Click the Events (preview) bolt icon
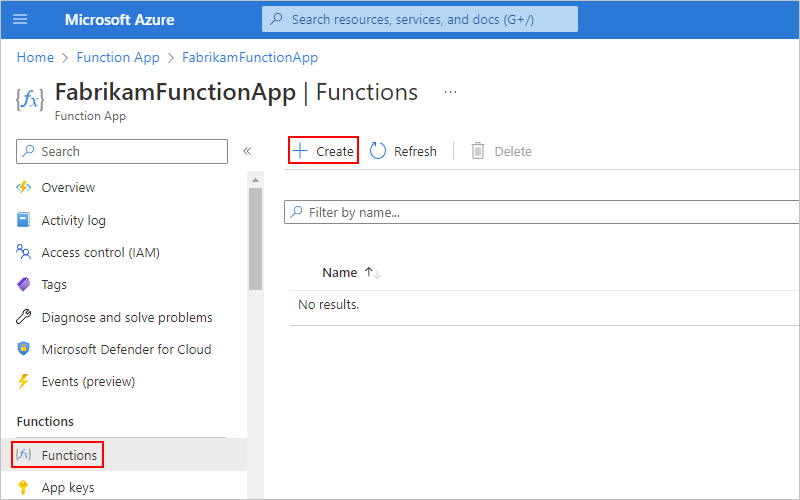 (24, 382)
